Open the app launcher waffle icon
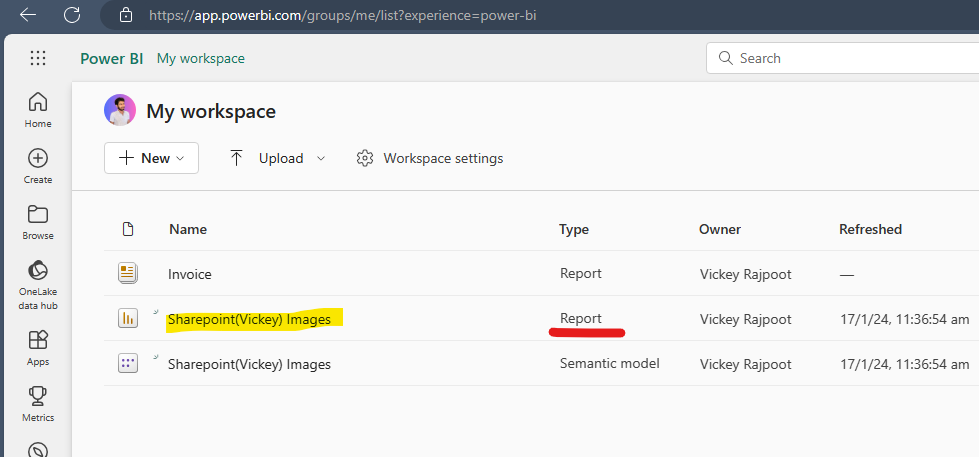Screen dimensions: 979x457 click(x=38, y=58)
